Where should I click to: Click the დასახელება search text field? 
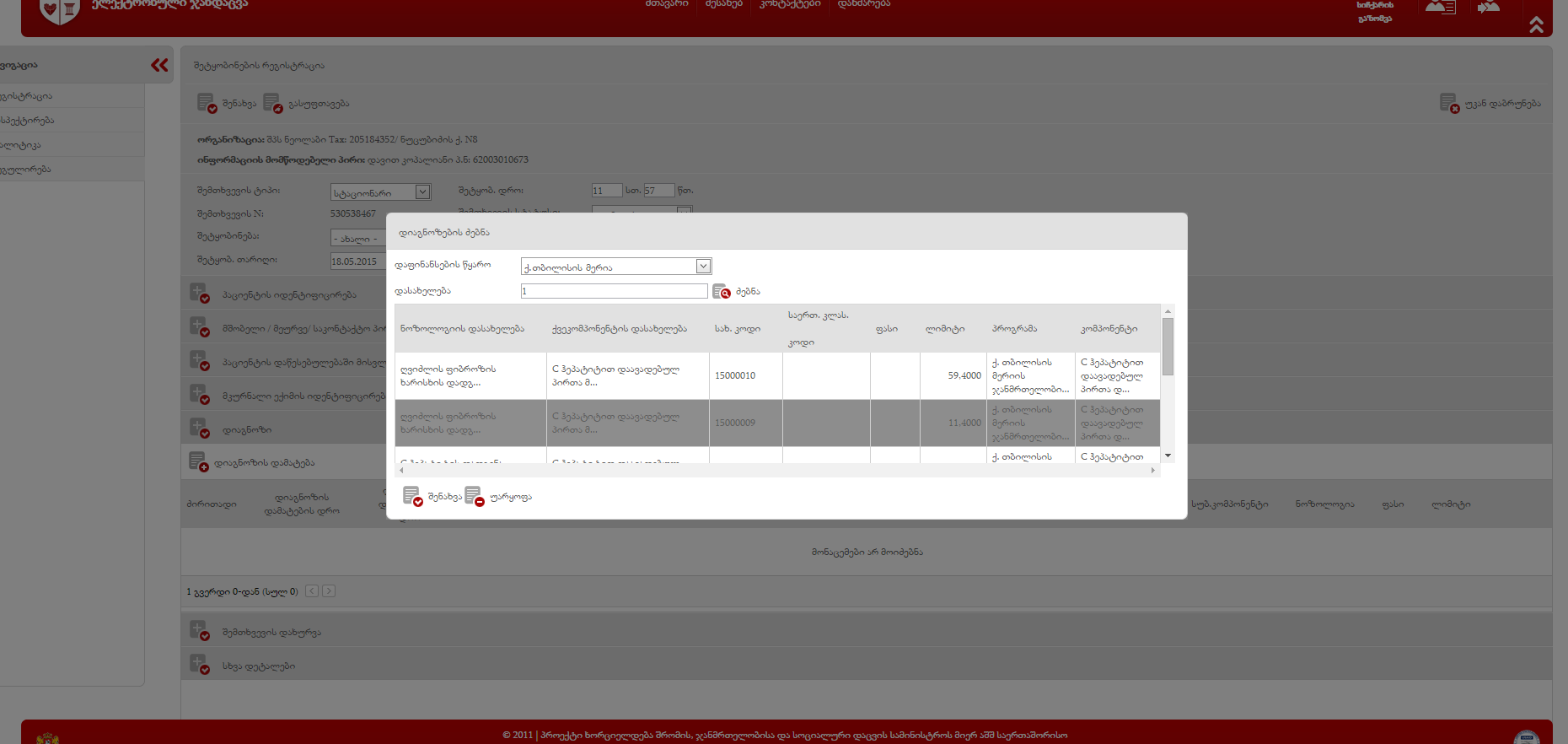[x=614, y=291]
